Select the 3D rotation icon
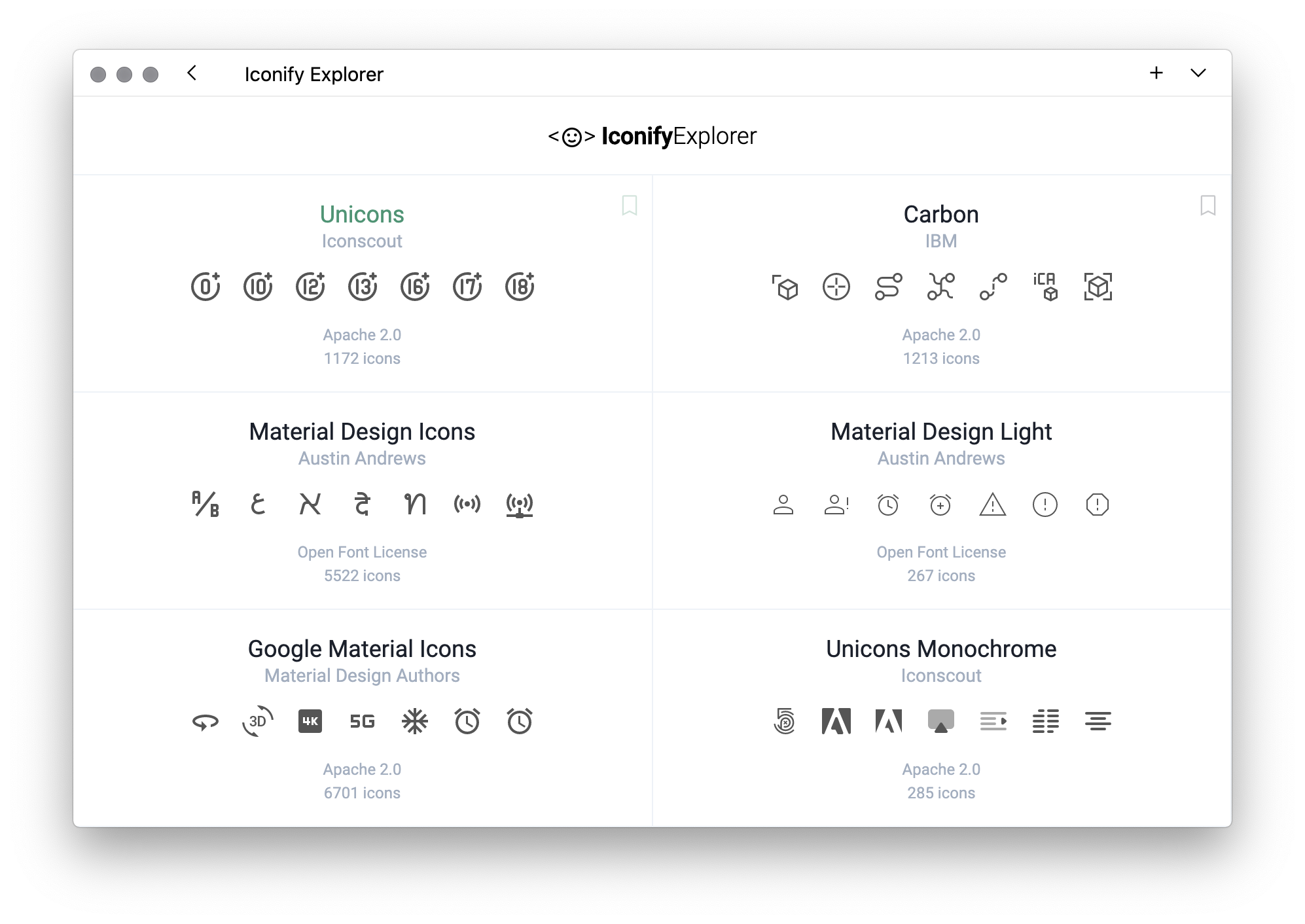This screenshot has height=924, width=1305. 258,721
